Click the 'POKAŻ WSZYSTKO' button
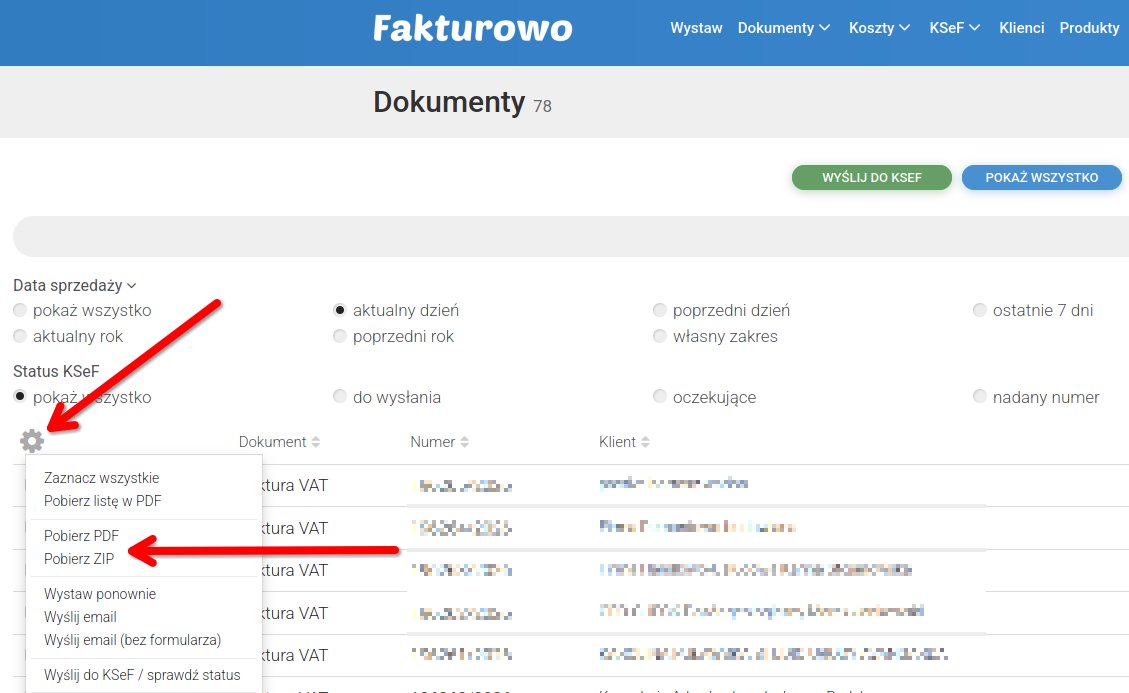 click(x=1042, y=177)
